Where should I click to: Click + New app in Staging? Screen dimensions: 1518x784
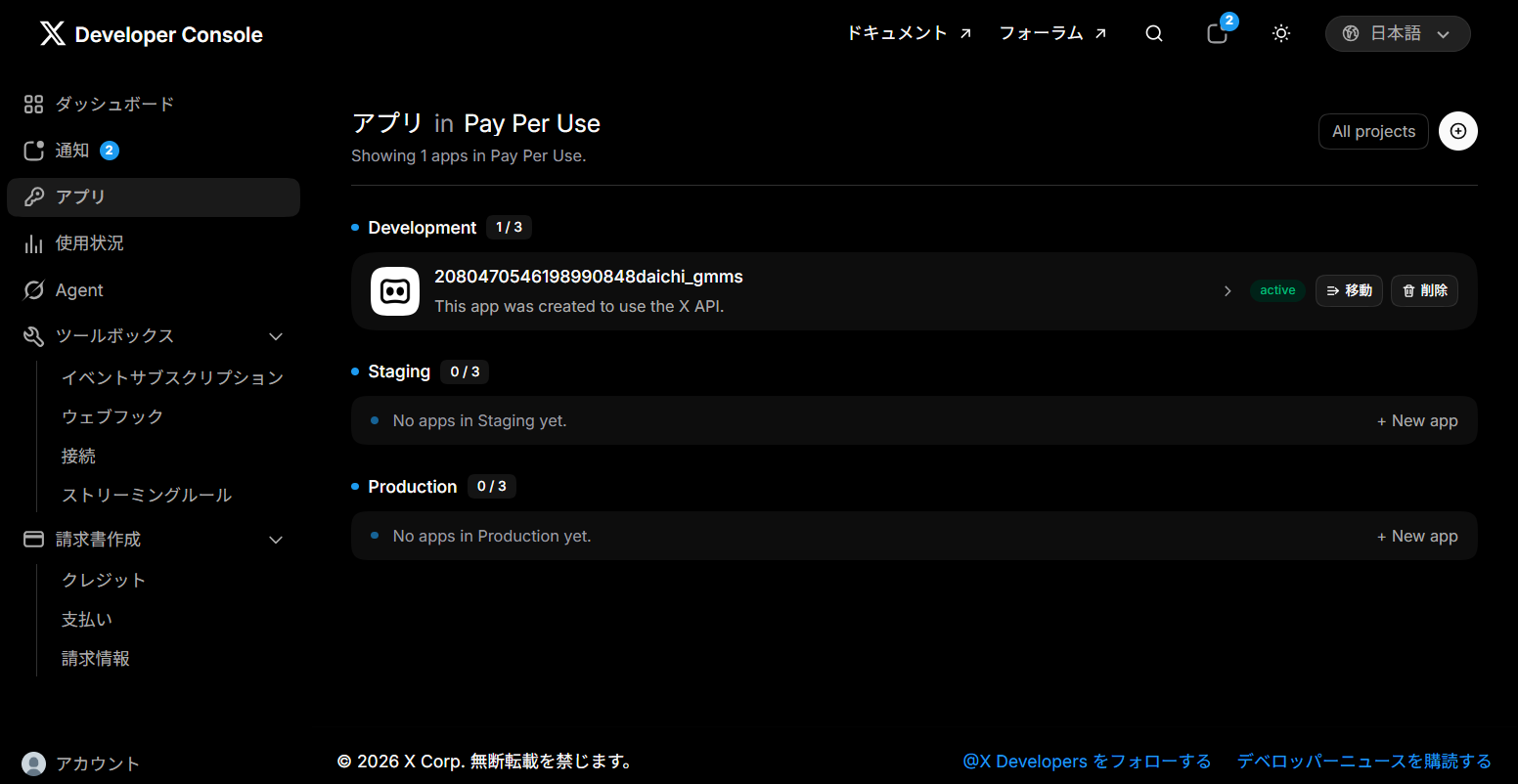[1417, 420]
